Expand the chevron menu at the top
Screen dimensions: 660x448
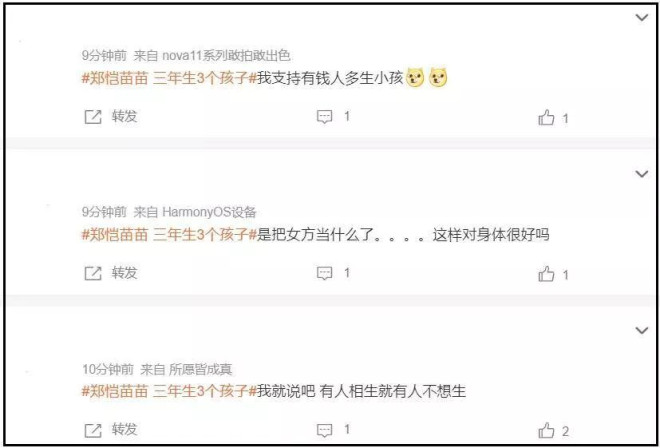click(641, 17)
